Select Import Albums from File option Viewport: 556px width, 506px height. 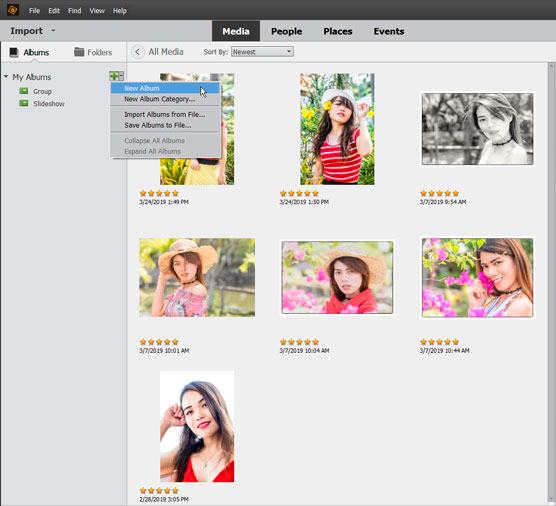point(165,114)
